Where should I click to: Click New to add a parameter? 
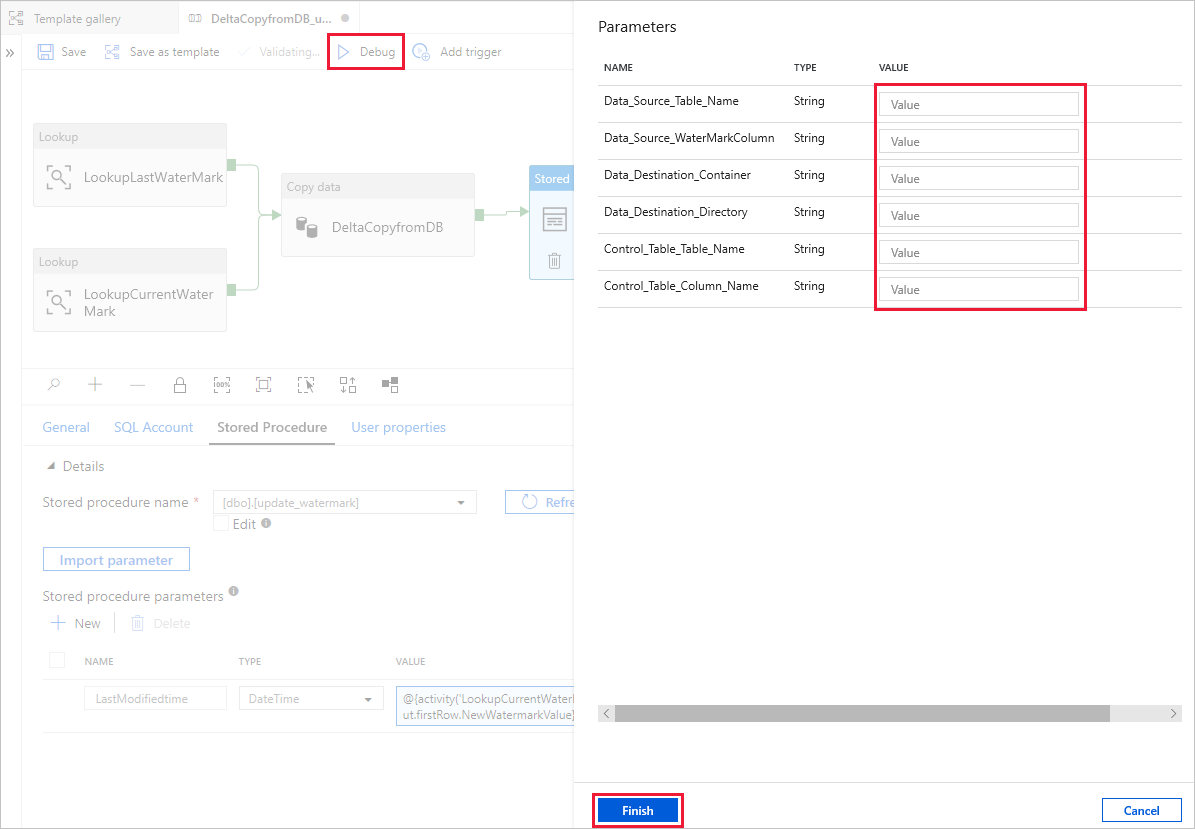[x=75, y=623]
